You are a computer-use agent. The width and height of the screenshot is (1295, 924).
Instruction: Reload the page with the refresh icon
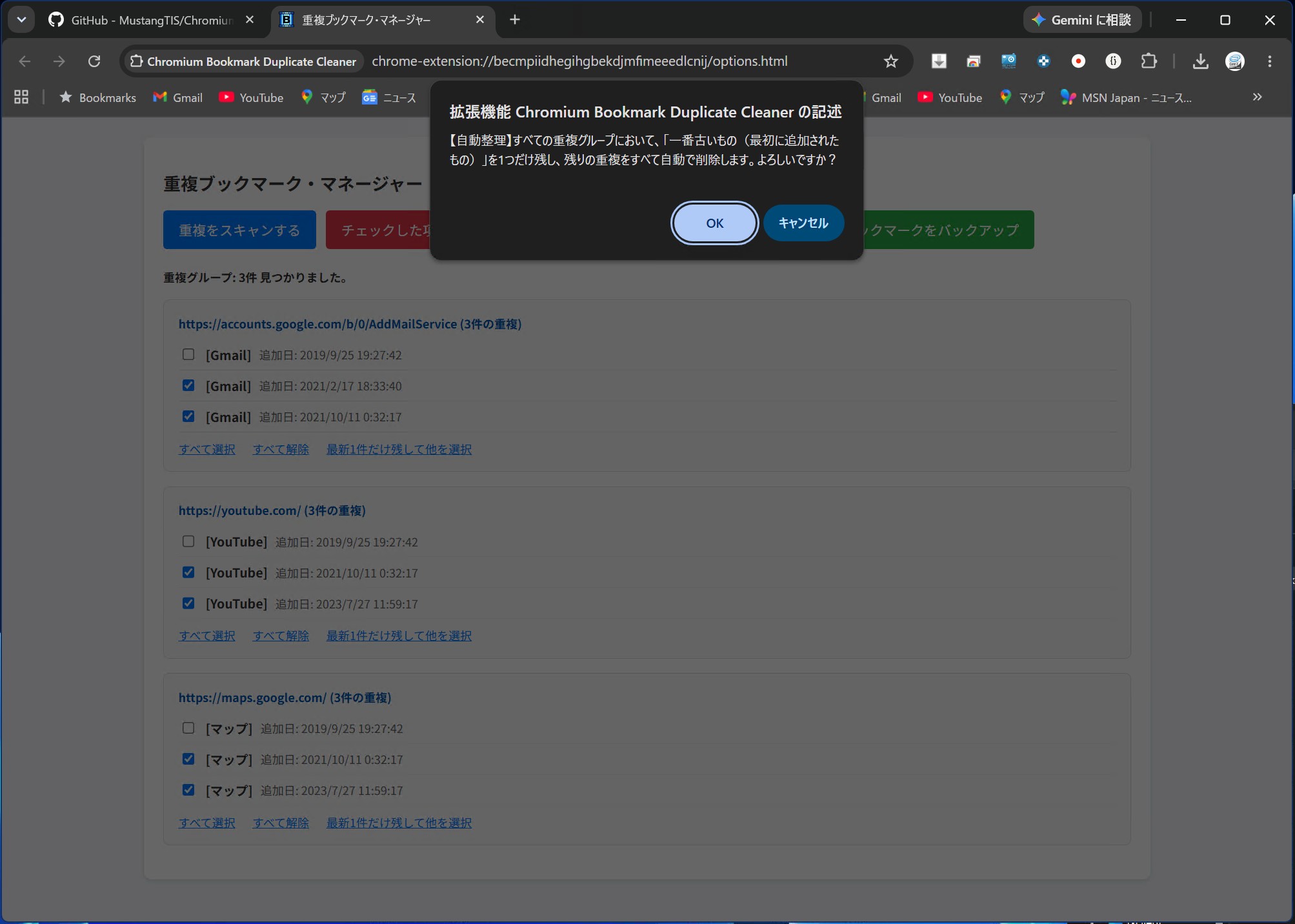tap(94, 61)
